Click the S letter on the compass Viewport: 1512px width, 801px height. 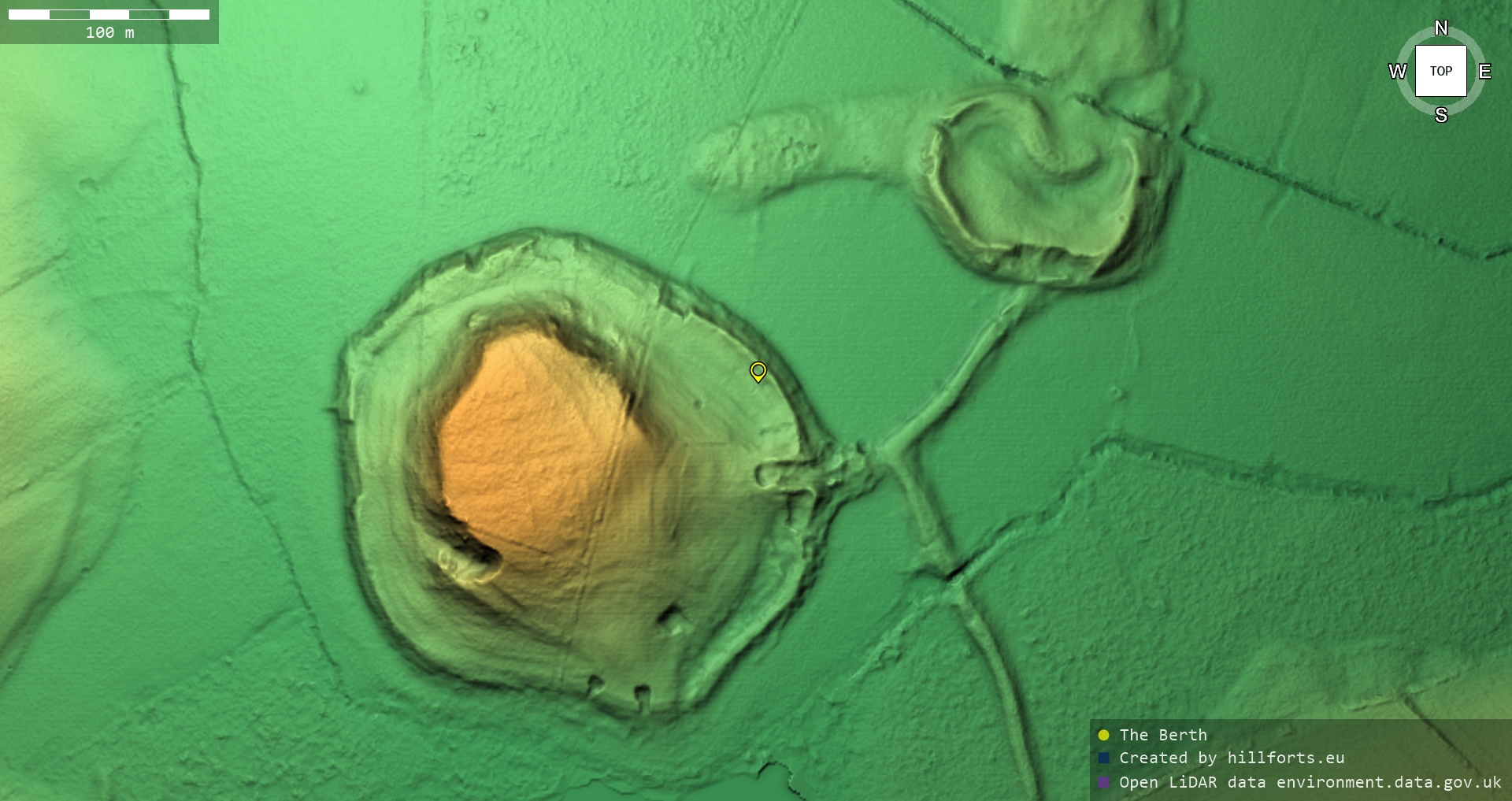coord(1440,115)
